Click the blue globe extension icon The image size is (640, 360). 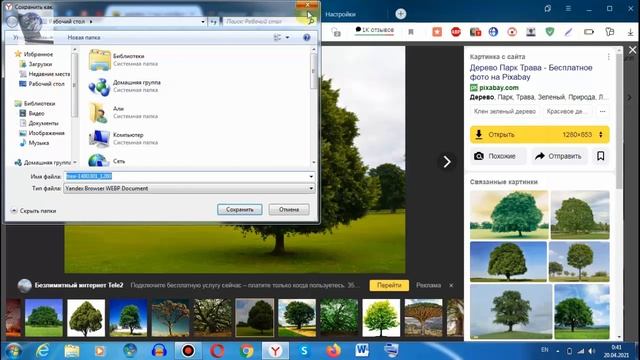click(x=493, y=32)
